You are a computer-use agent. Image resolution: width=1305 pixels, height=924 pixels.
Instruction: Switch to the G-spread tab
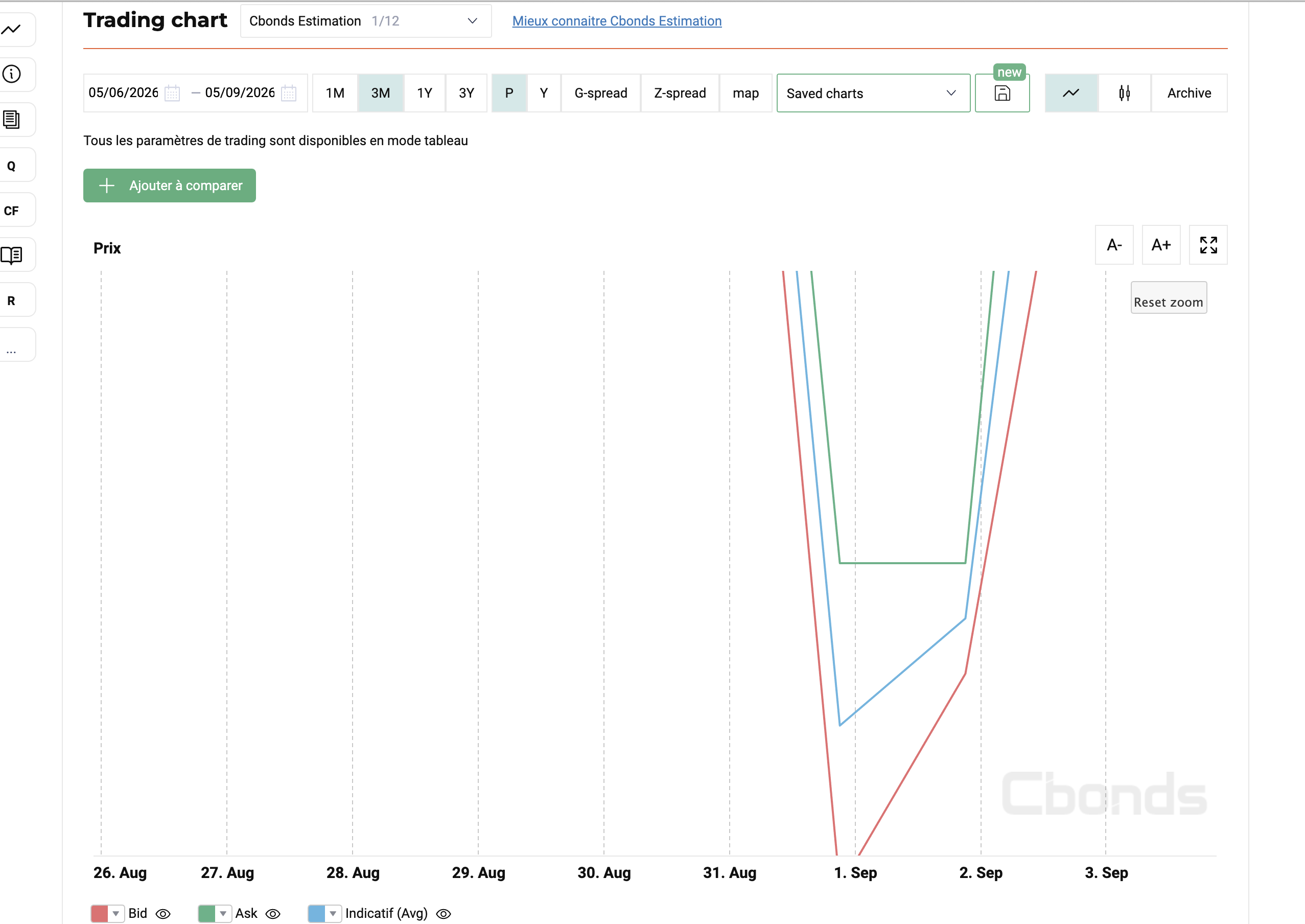[601, 94]
